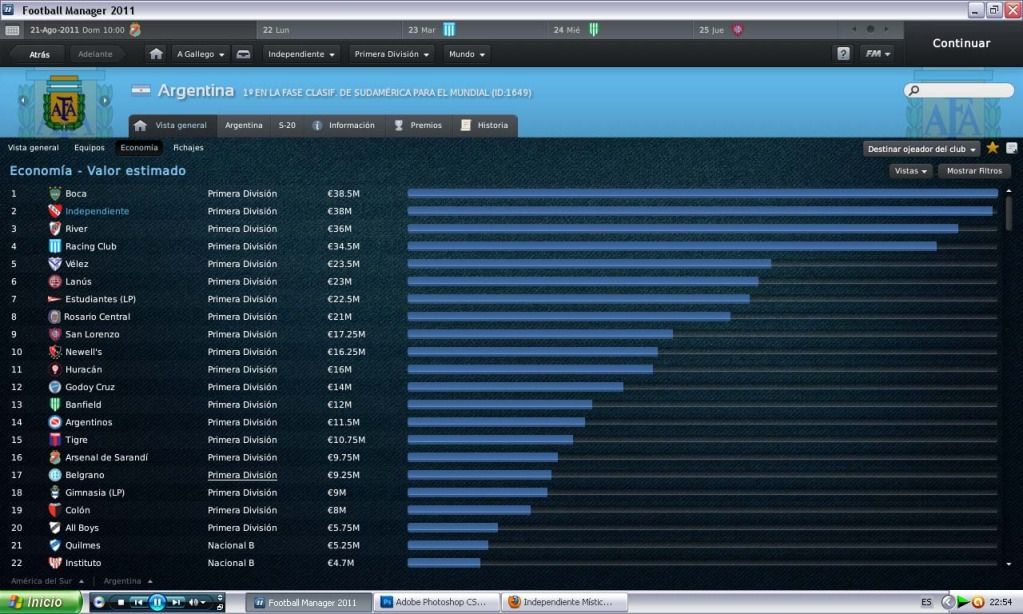Click the Colón club badge
This screenshot has width=1023, height=614.
(55, 510)
